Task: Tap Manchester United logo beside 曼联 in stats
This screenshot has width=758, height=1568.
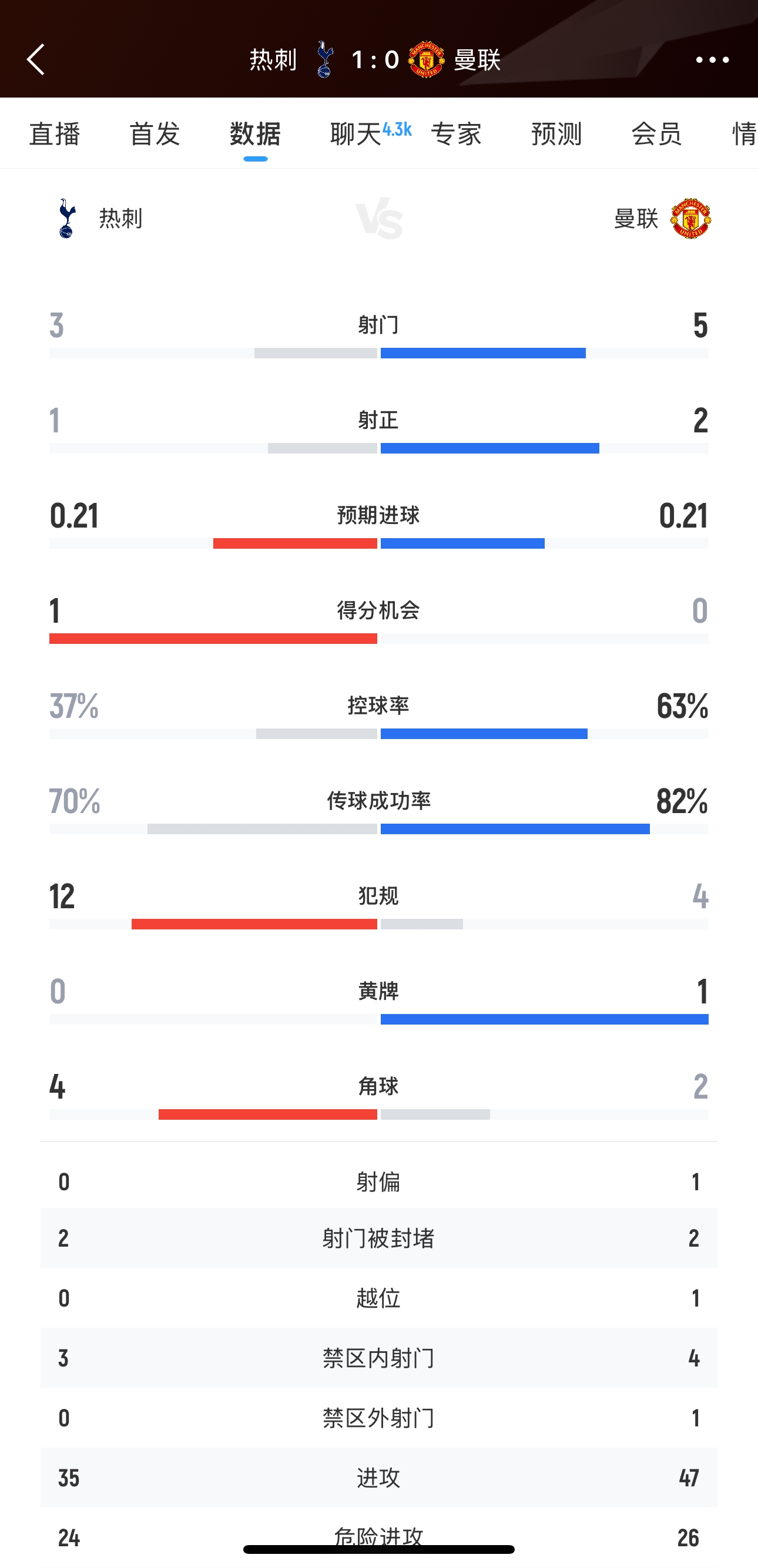Action: tap(690, 219)
